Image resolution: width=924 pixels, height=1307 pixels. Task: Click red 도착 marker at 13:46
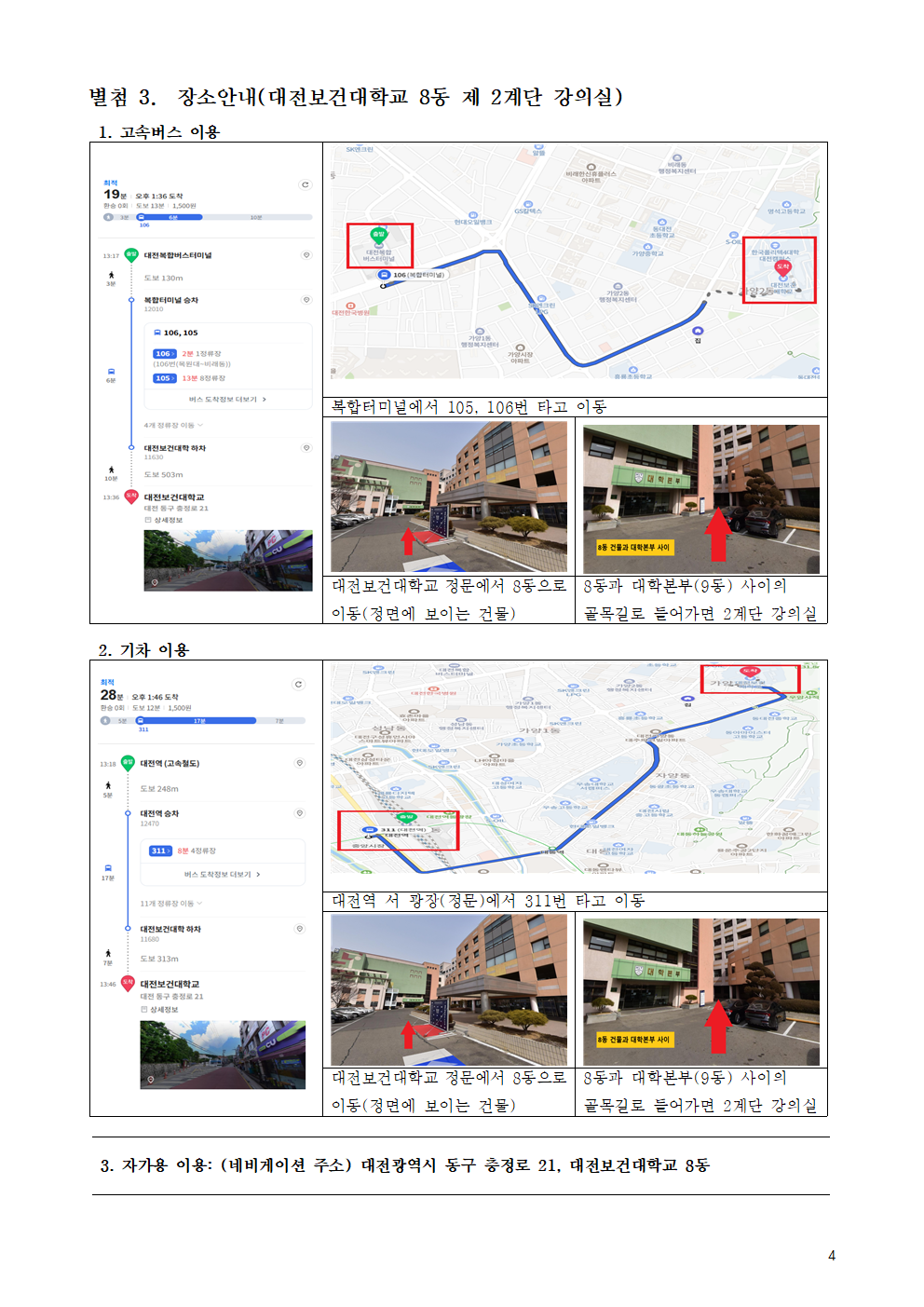128,982
